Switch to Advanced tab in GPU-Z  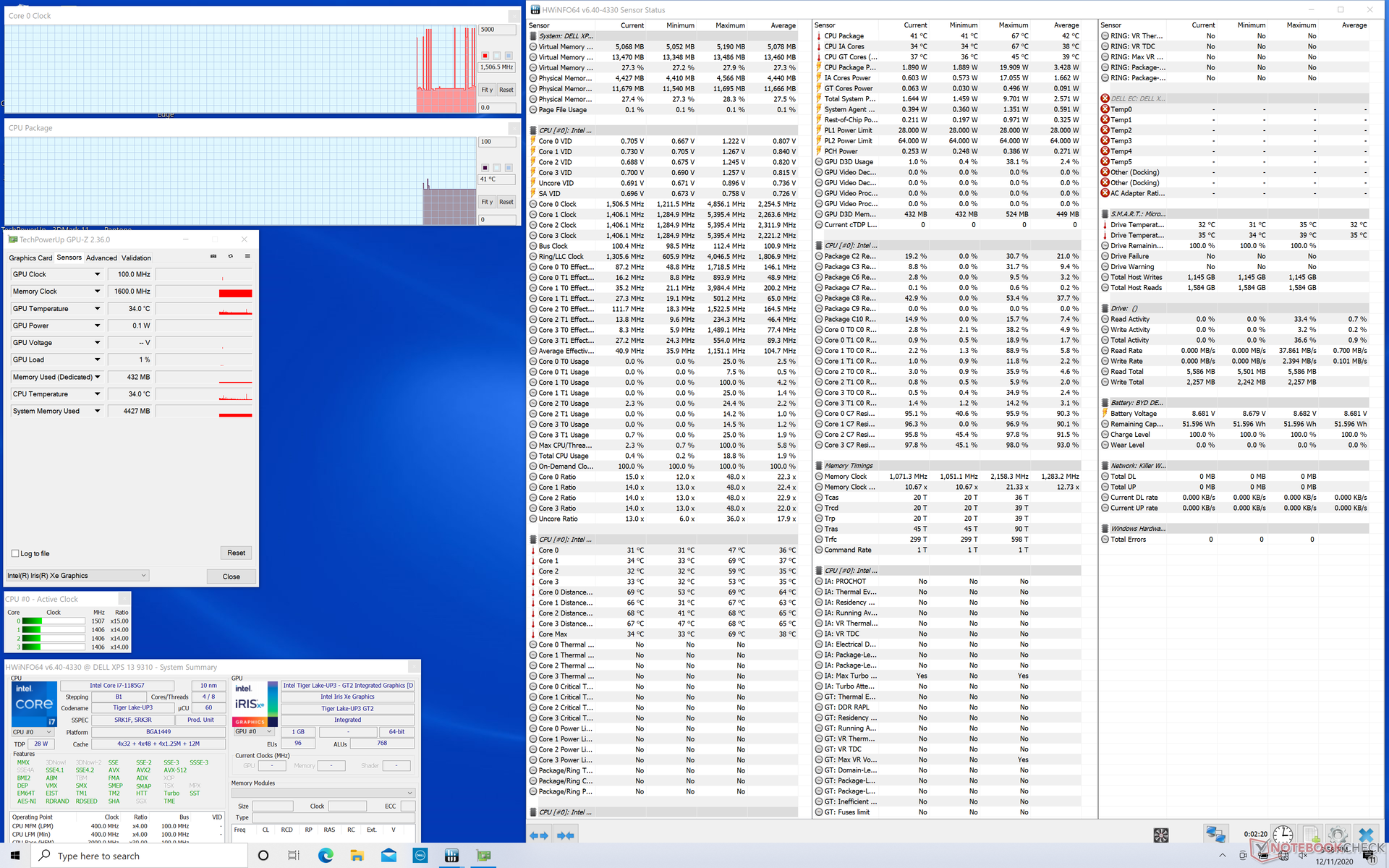[x=101, y=258]
